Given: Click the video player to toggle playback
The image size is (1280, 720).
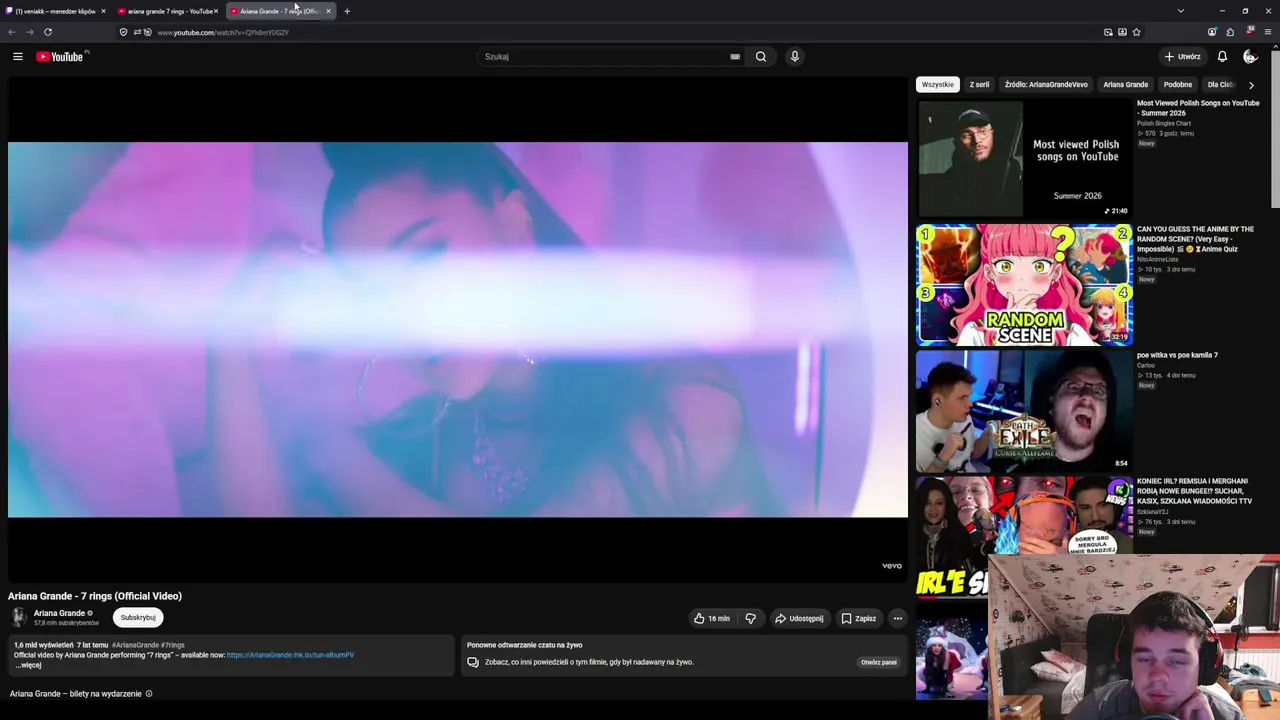Looking at the screenshot, I should click(x=458, y=330).
